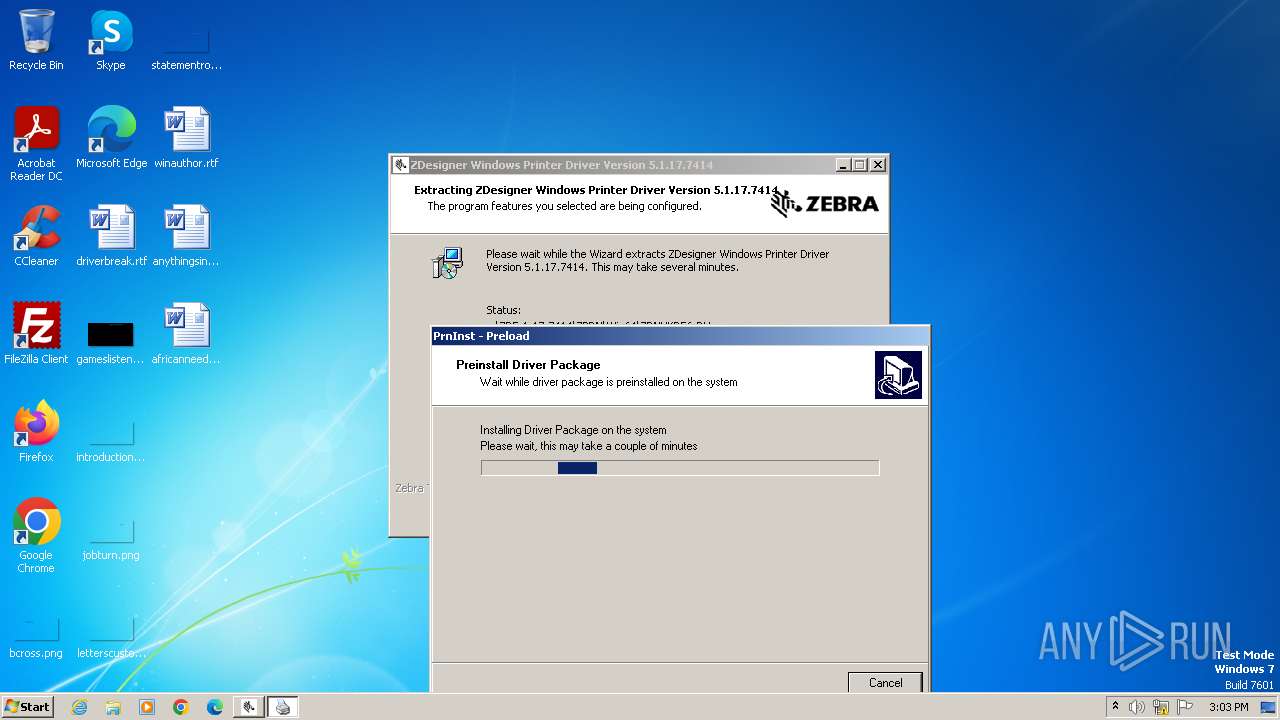Open the network status tray icon
Image resolution: width=1280 pixels, height=720 pixels.
1161,707
